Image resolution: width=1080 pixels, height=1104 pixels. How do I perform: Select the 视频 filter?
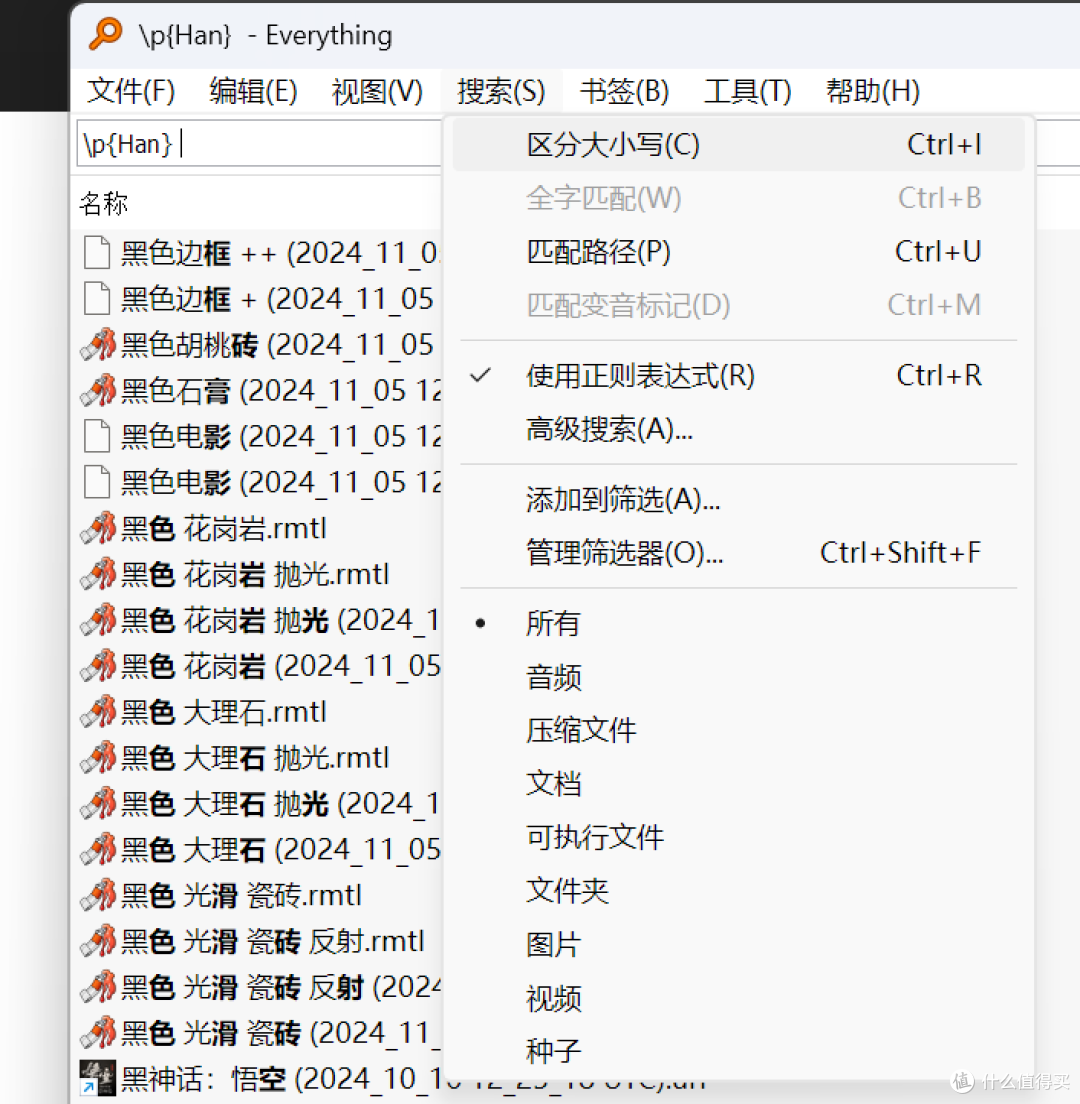[x=739, y=998]
